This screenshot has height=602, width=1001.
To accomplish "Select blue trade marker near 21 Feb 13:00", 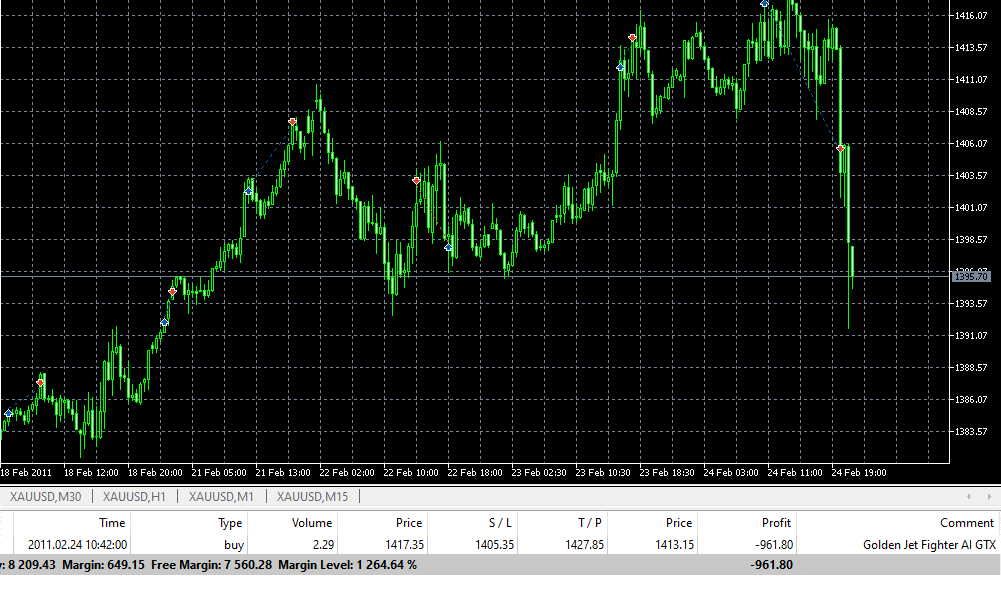I will tap(249, 189).
